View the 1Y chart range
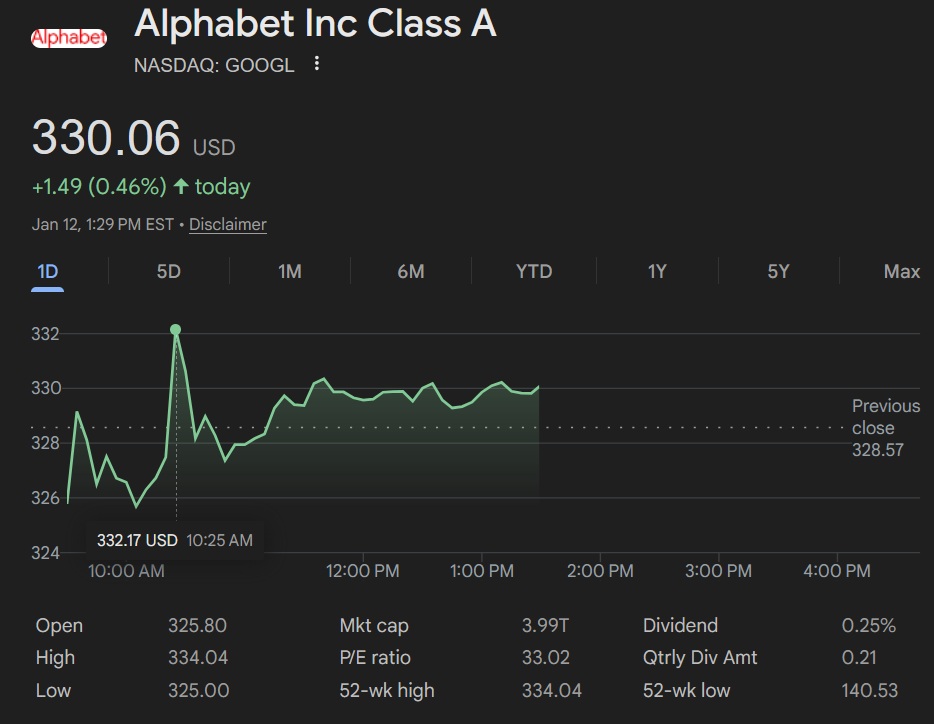This screenshot has width=934, height=724. pyautogui.click(x=657, y=271)
